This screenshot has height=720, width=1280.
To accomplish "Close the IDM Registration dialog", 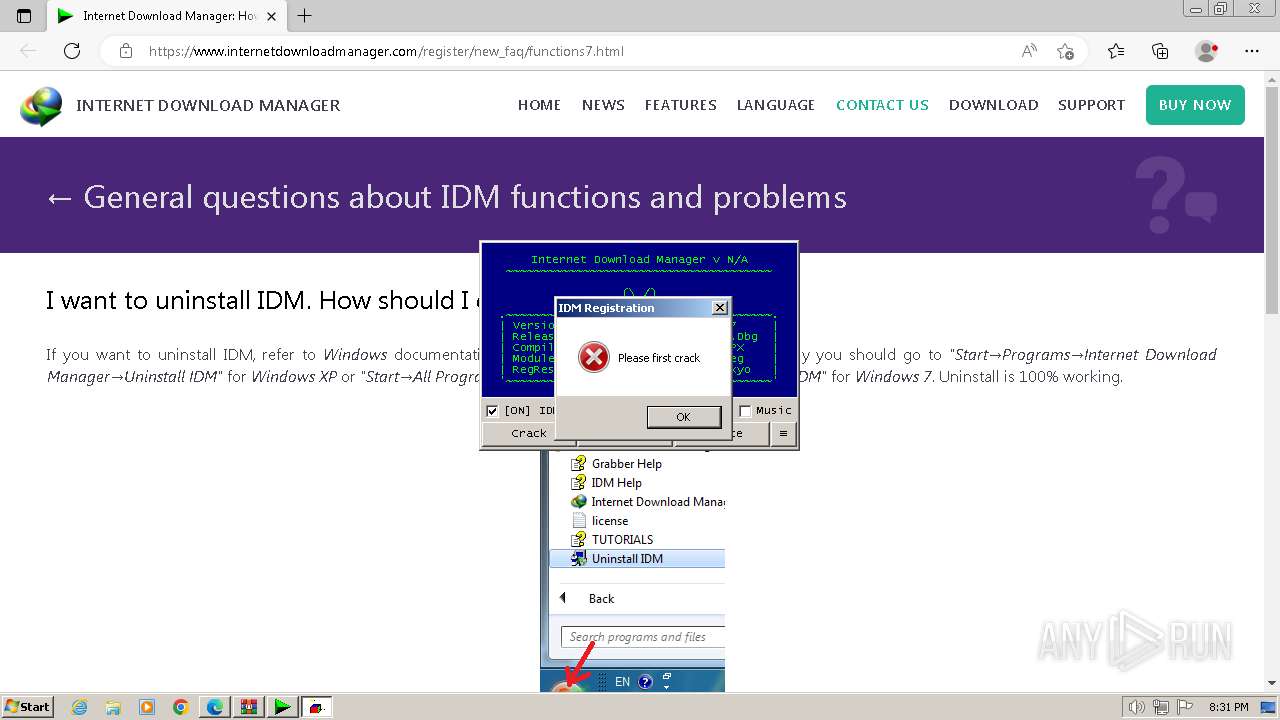I will (x=720, y=308).
